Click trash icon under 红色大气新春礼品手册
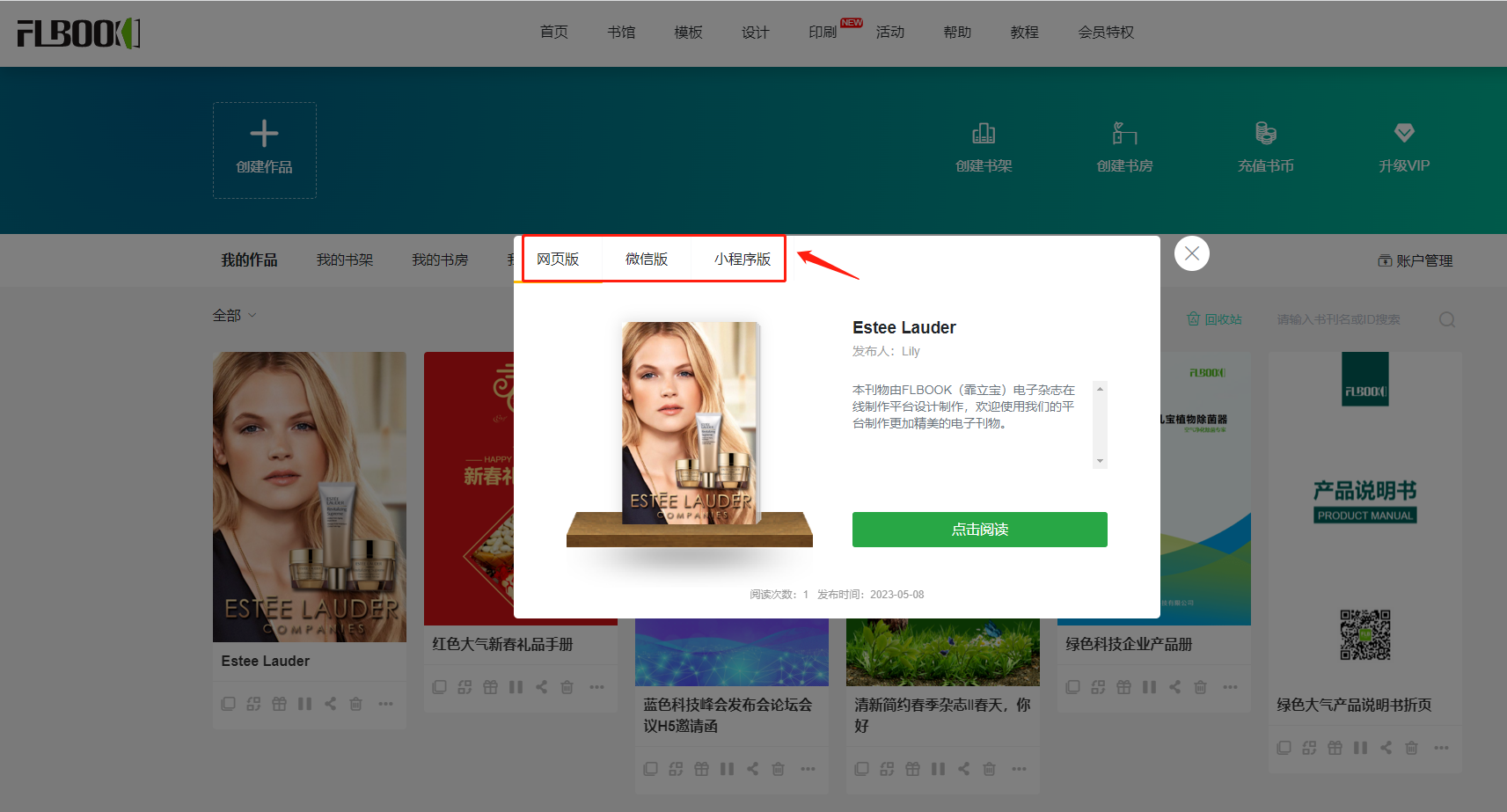The width and height of the screenshot is (1507, 812). point(567,687)
